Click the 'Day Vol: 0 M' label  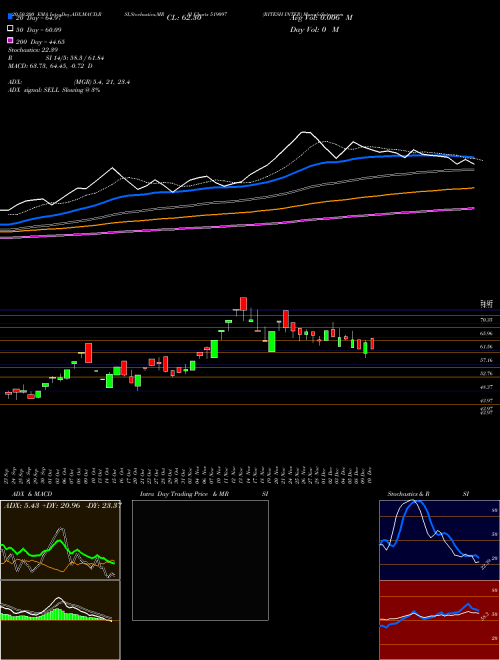pyautogui.click(x=314, y=30)
